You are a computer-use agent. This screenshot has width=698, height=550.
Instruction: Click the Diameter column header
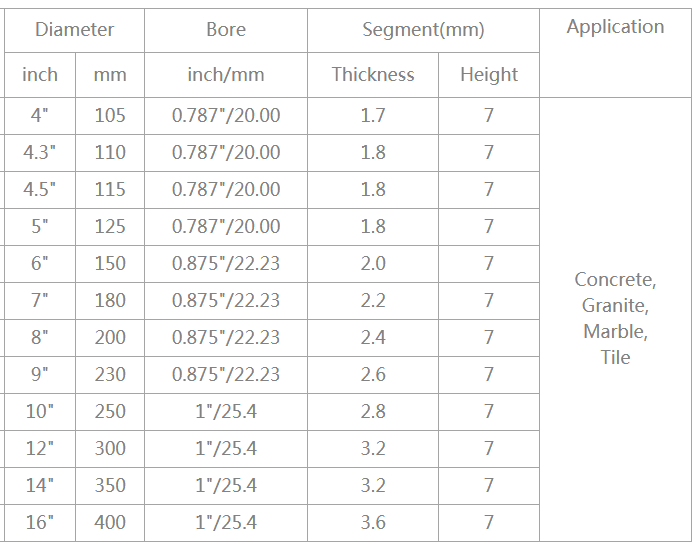tap(74, 30)
